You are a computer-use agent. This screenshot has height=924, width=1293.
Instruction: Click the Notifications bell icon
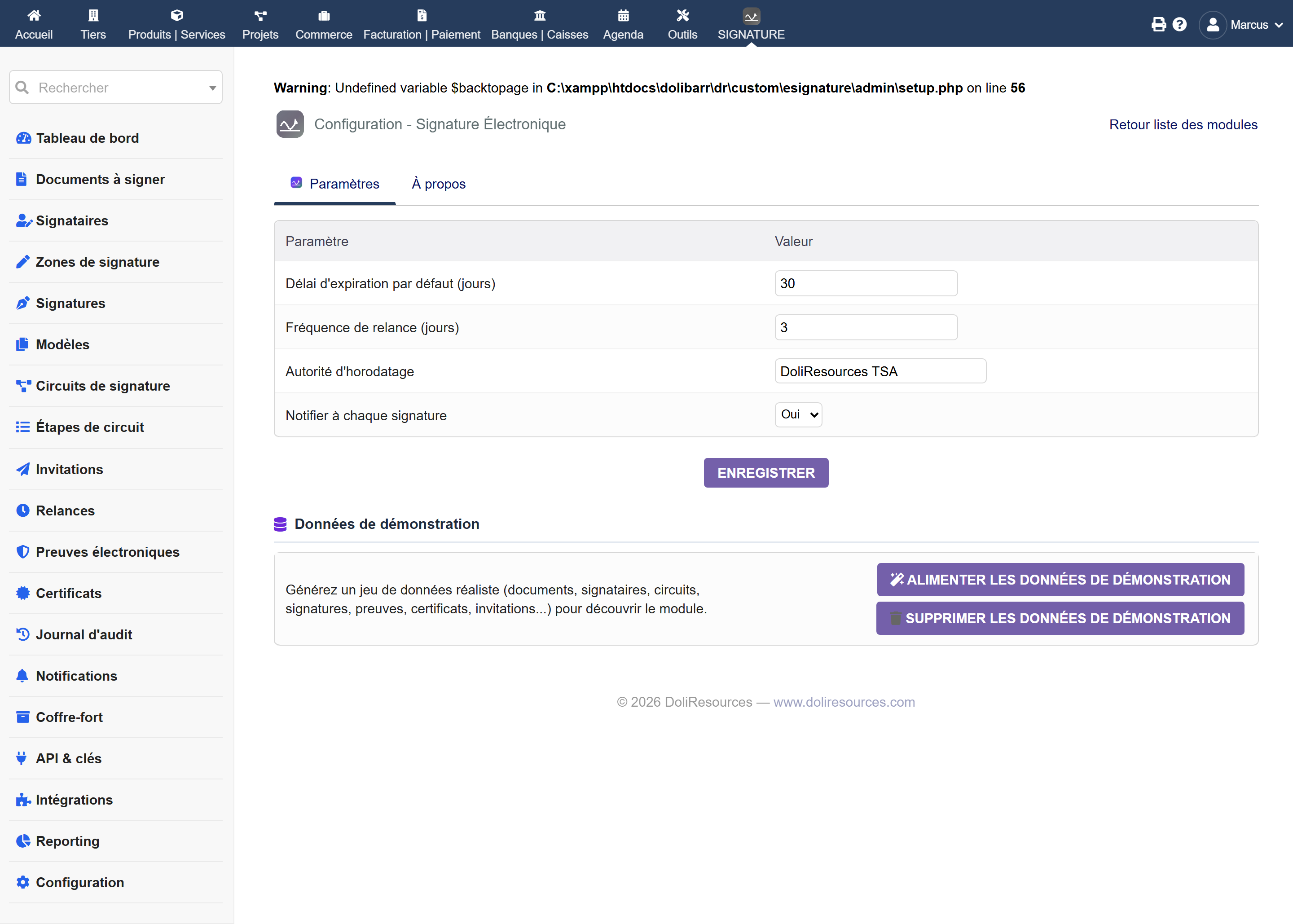22,676
